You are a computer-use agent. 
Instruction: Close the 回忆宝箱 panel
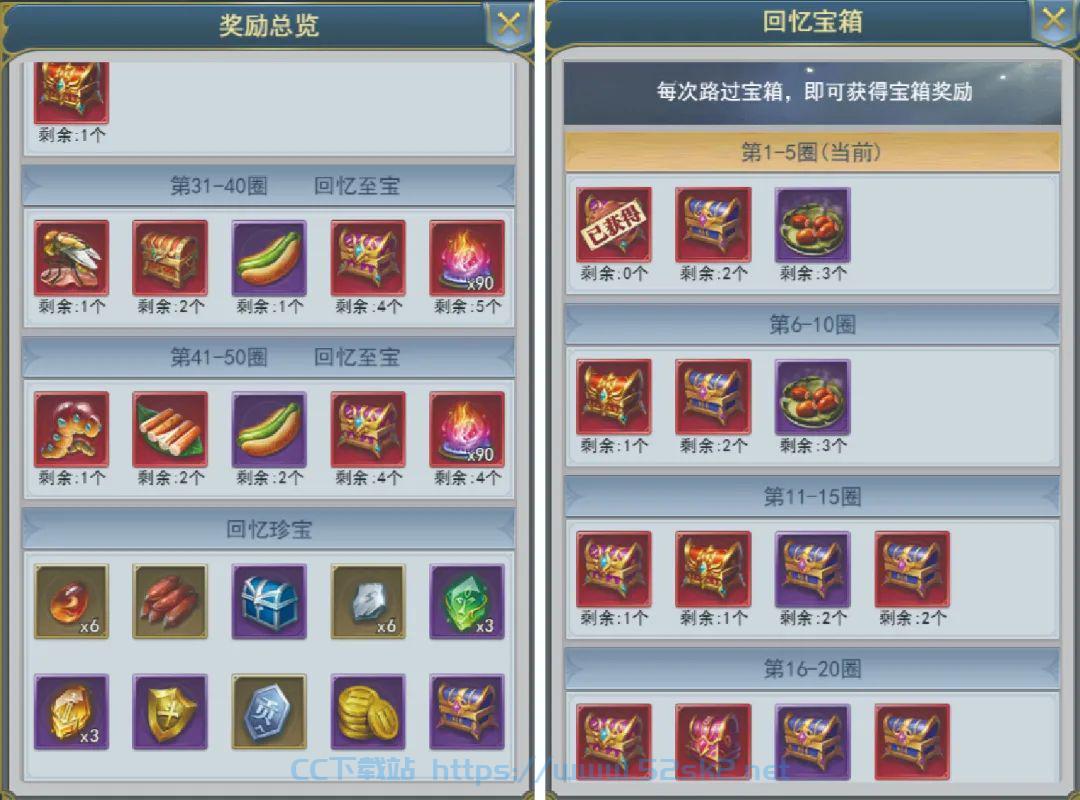pos(1053,21)
